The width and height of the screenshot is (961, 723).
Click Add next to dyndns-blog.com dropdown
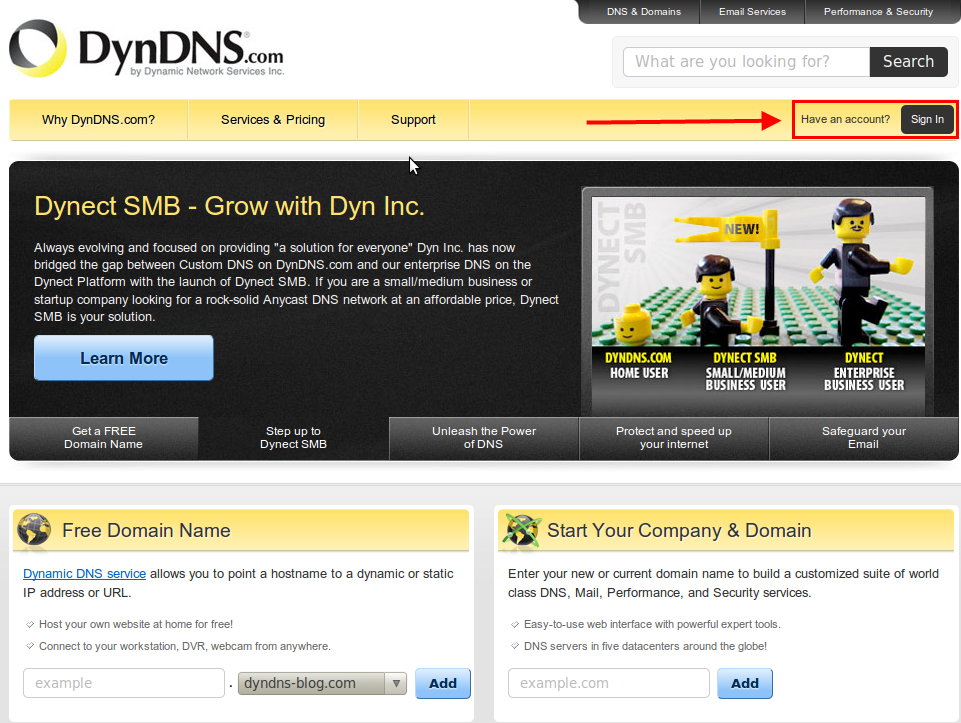click(x=443, y=683)
